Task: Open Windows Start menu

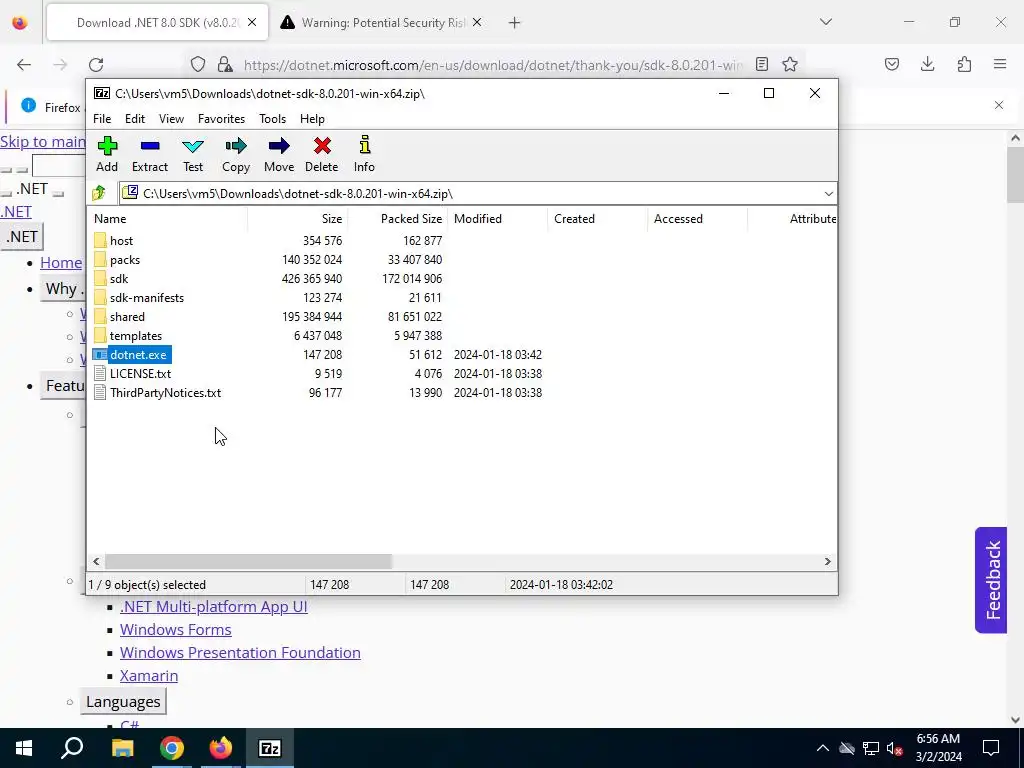Action: 24,748
